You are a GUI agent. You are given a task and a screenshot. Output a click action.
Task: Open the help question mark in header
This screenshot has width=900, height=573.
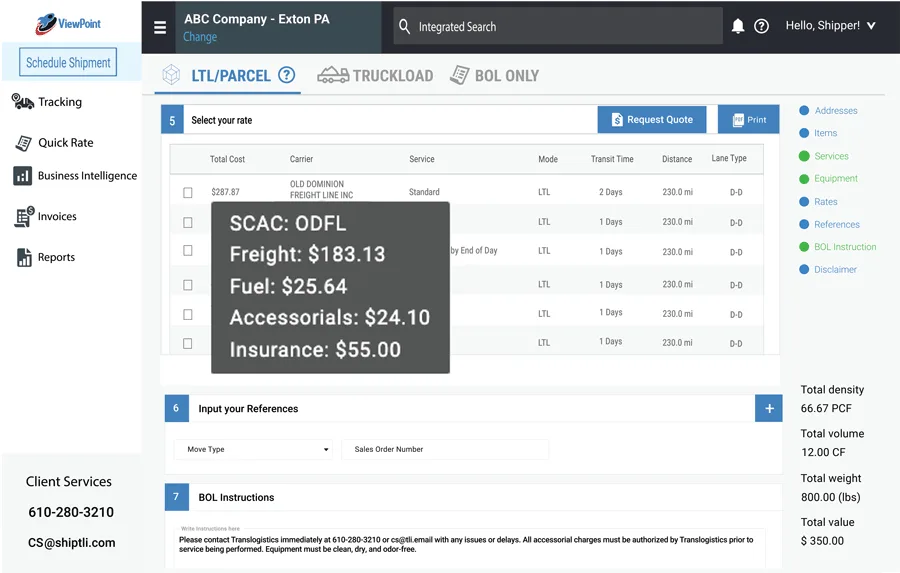click(761, 26)
